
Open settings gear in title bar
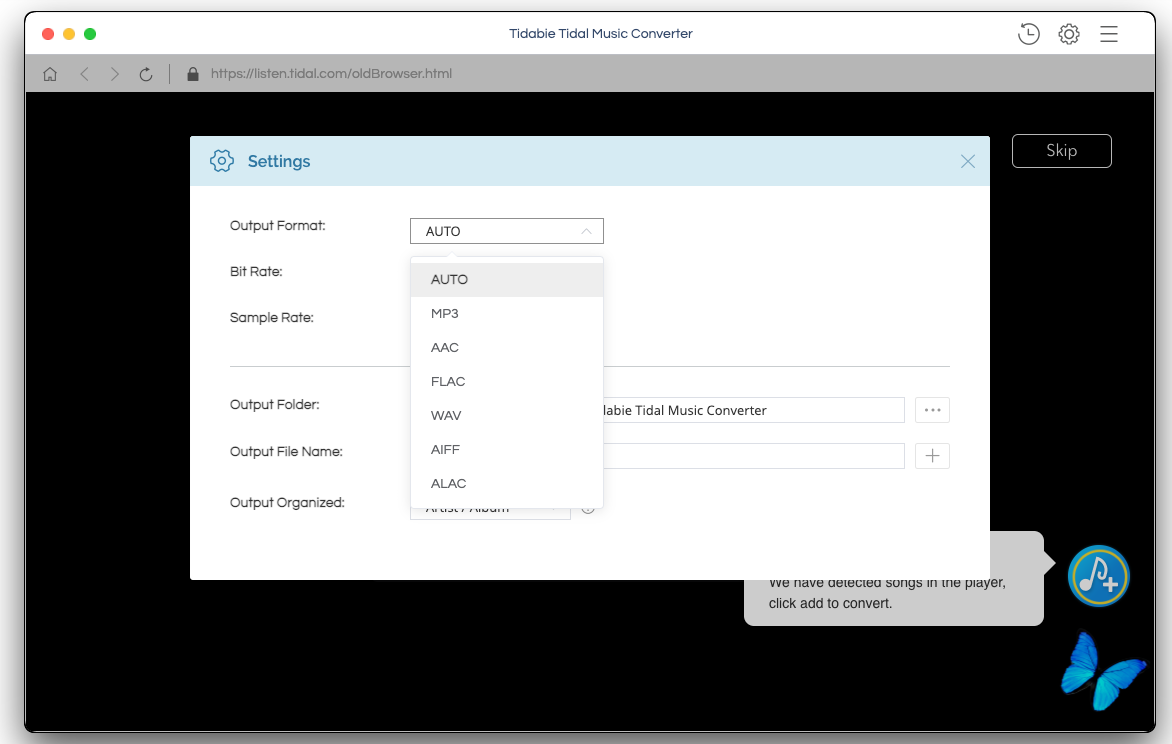coord(1069,34)
